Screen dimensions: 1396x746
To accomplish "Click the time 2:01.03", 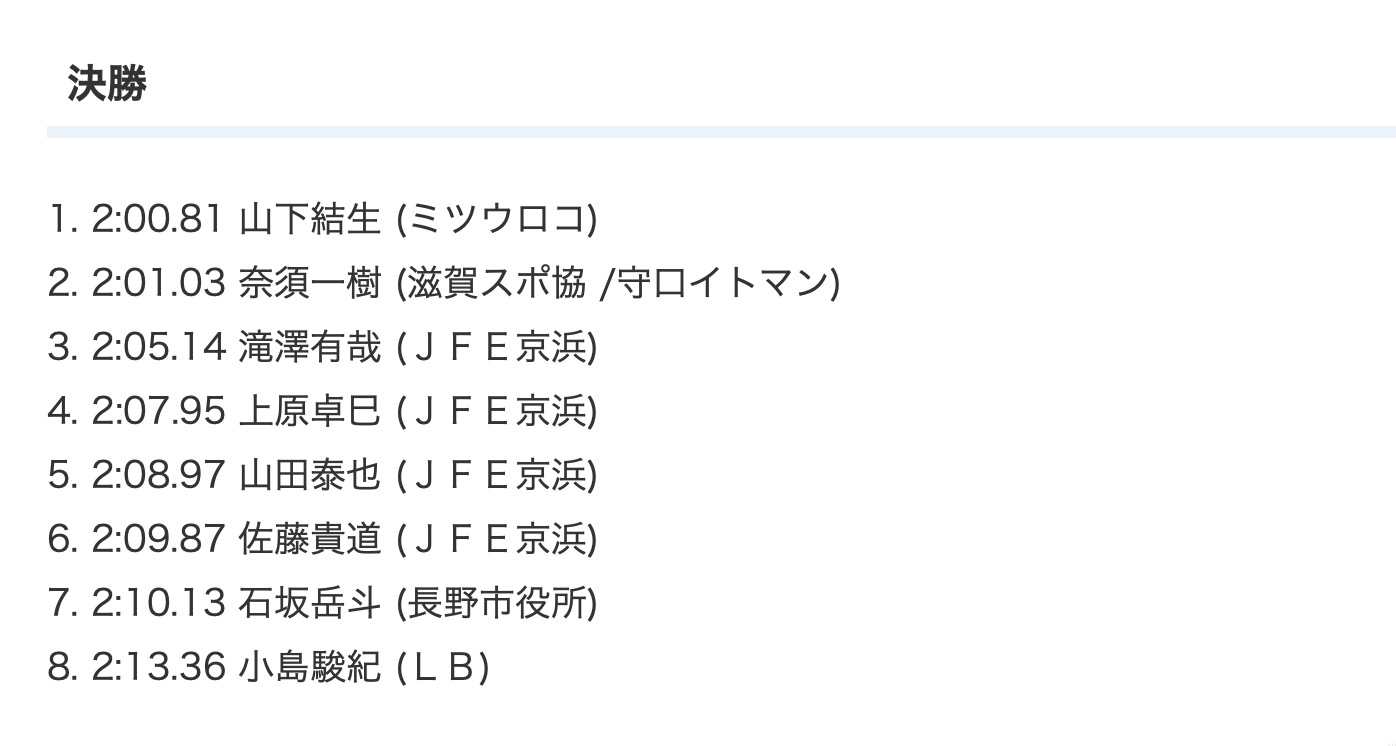I will [157, 284].
